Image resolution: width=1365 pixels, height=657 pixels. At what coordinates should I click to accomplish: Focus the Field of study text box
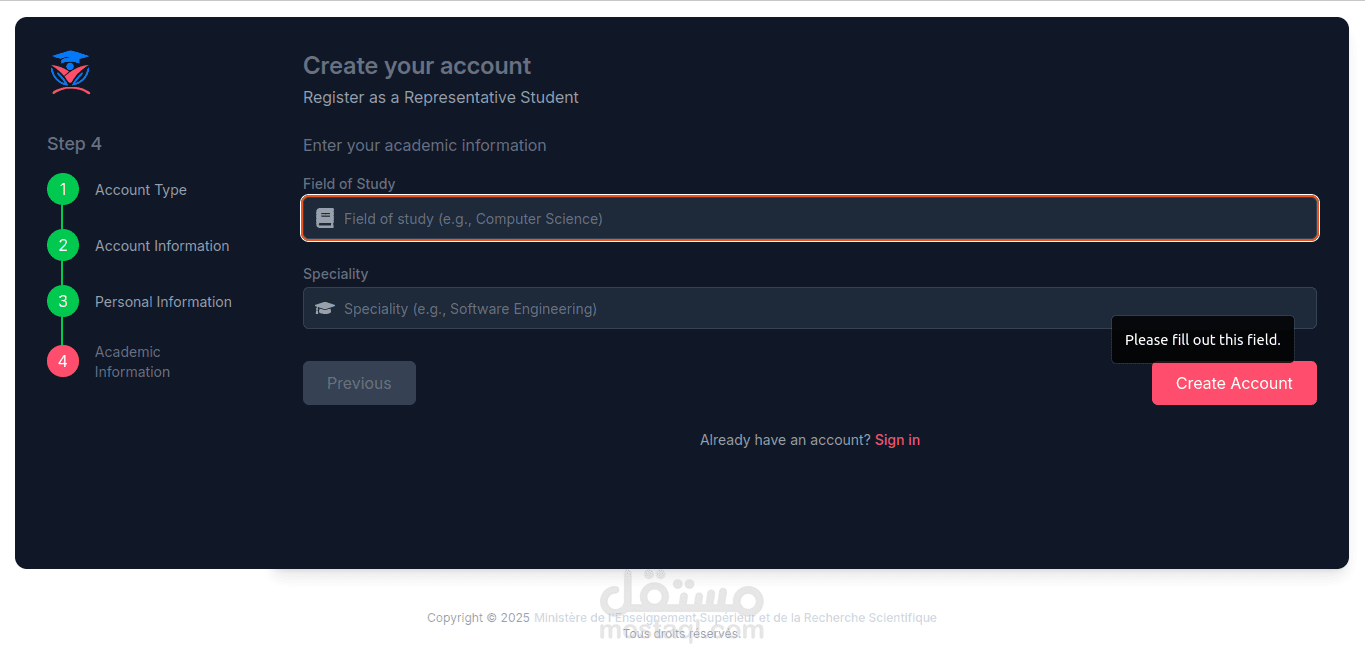point(810,218)
